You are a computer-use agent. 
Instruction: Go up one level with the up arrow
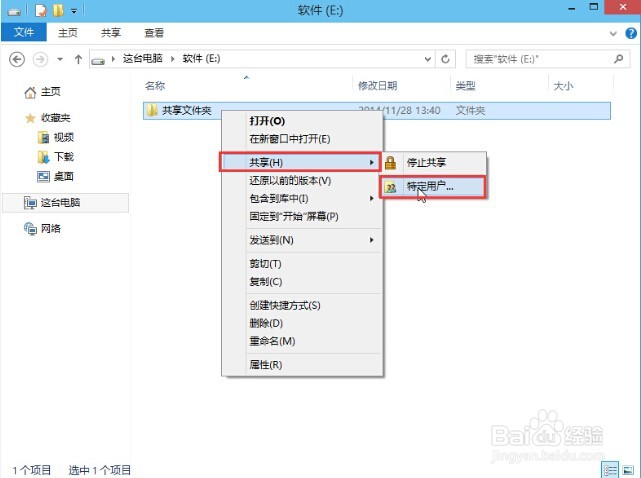point(78,60)
